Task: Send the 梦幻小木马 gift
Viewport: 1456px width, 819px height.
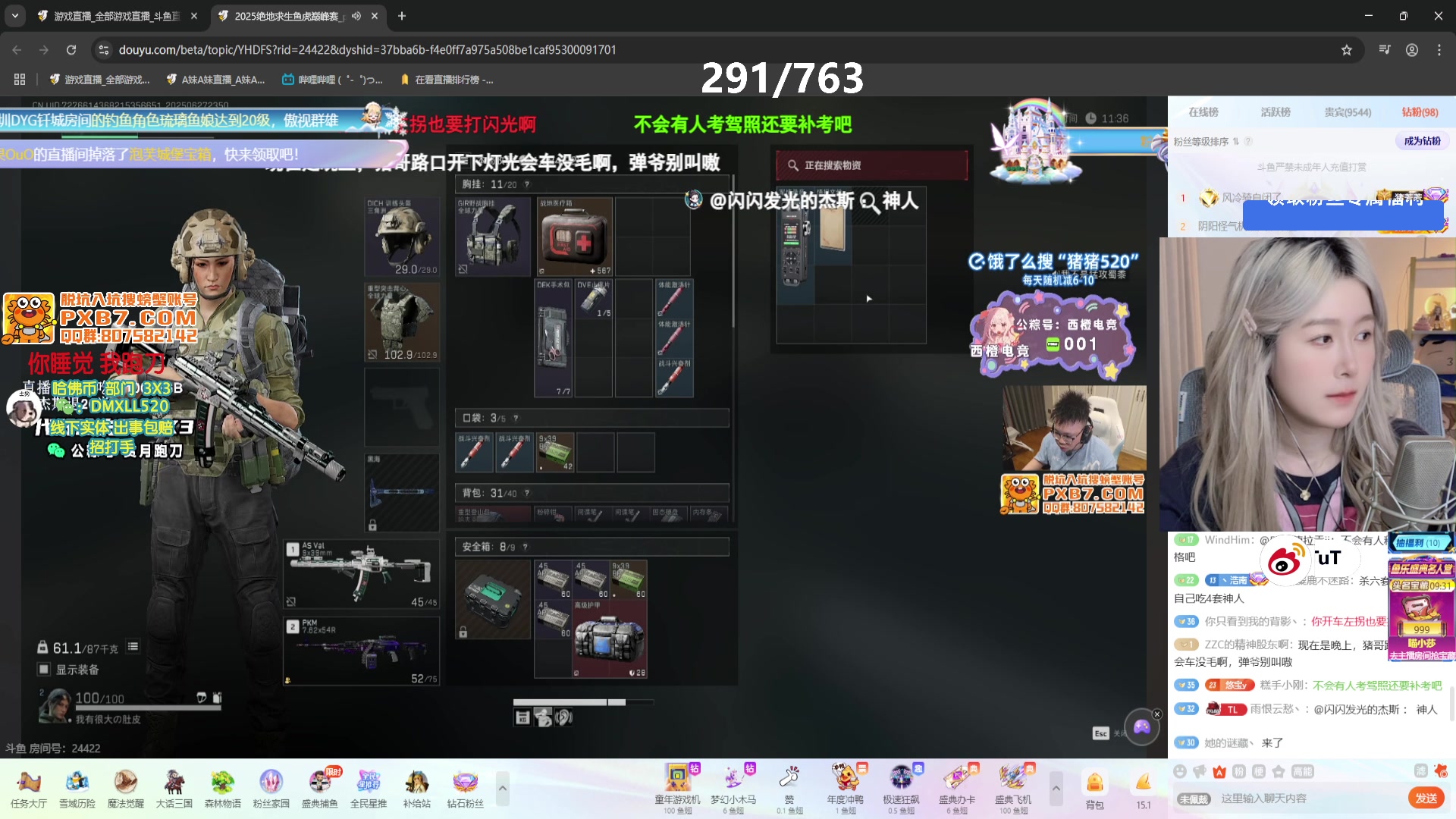Action: click(733, 789)
